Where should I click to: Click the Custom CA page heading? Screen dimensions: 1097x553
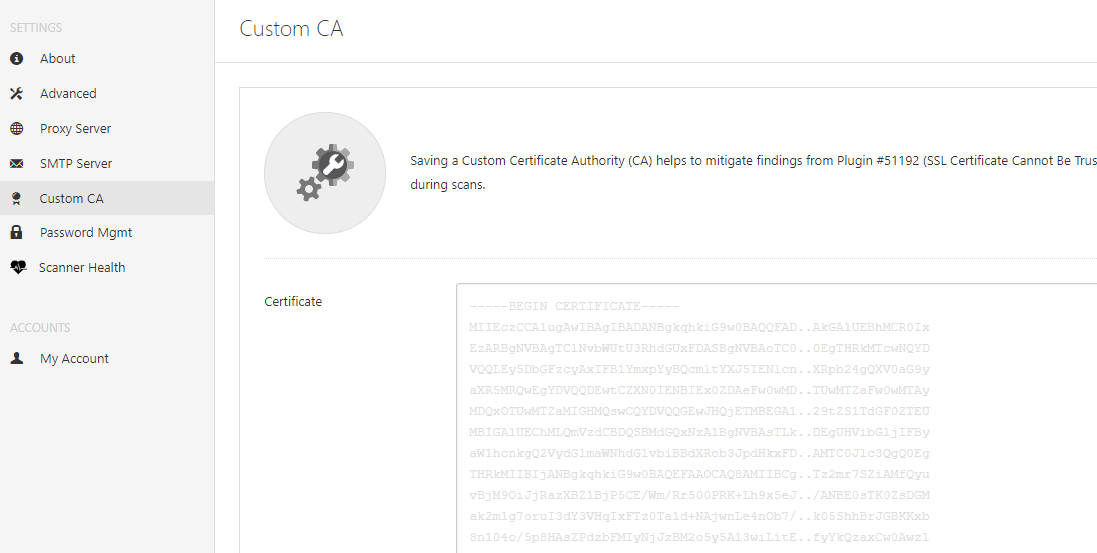coord(291,29)
